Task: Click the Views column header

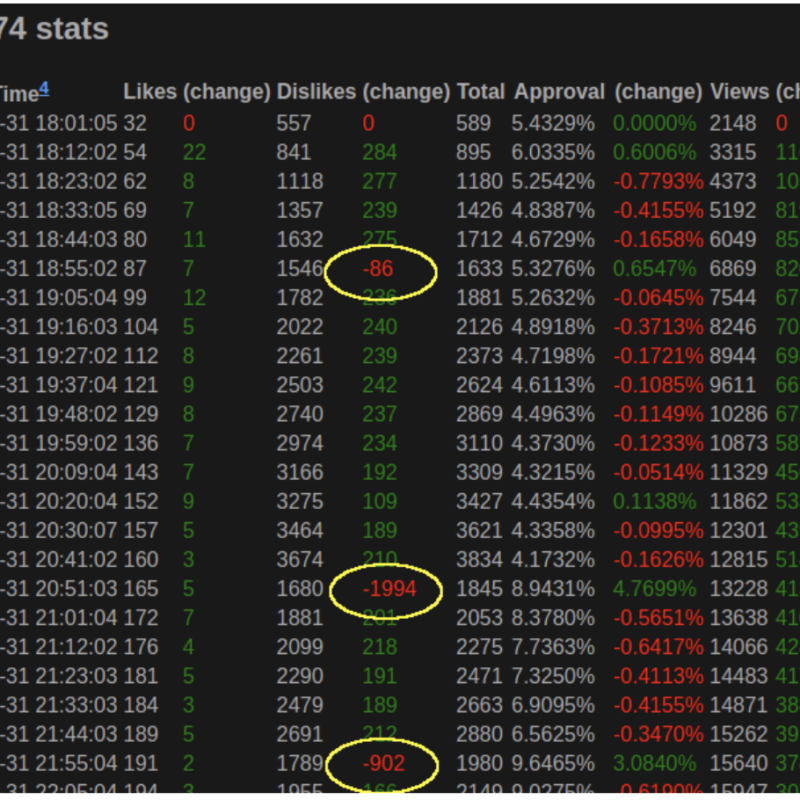Action: point(739,92)
